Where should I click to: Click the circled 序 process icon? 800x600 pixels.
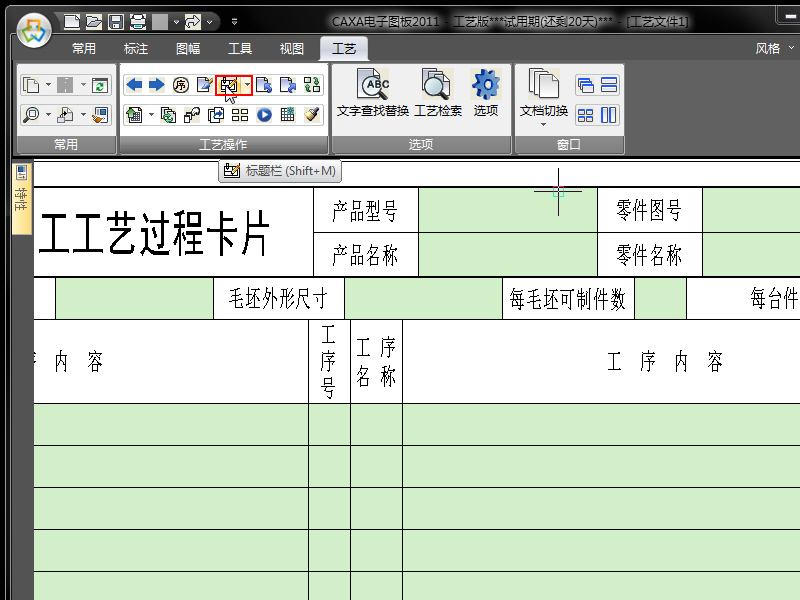(181, 85)
